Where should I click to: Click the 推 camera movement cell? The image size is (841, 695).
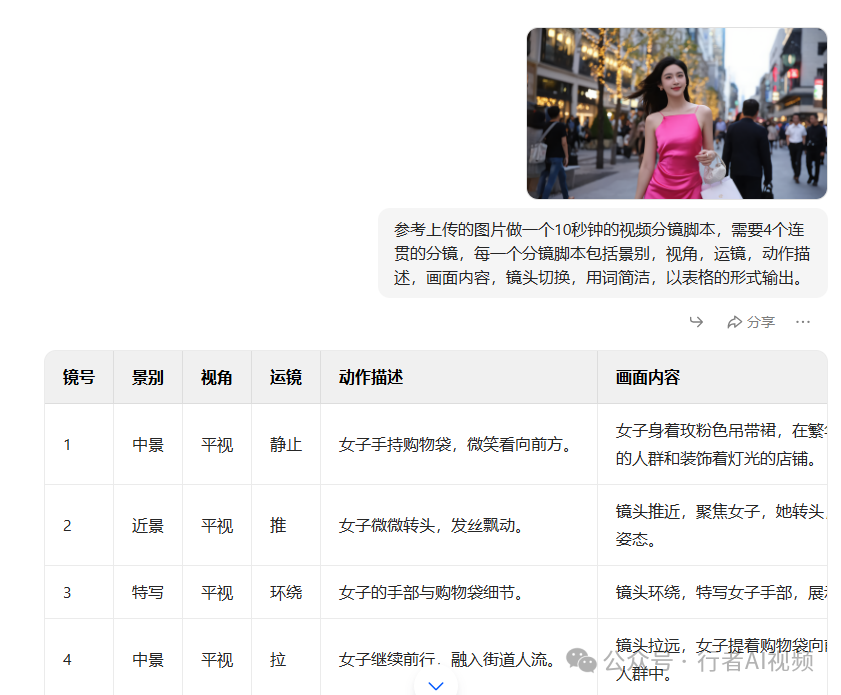(x=286, y=526)
